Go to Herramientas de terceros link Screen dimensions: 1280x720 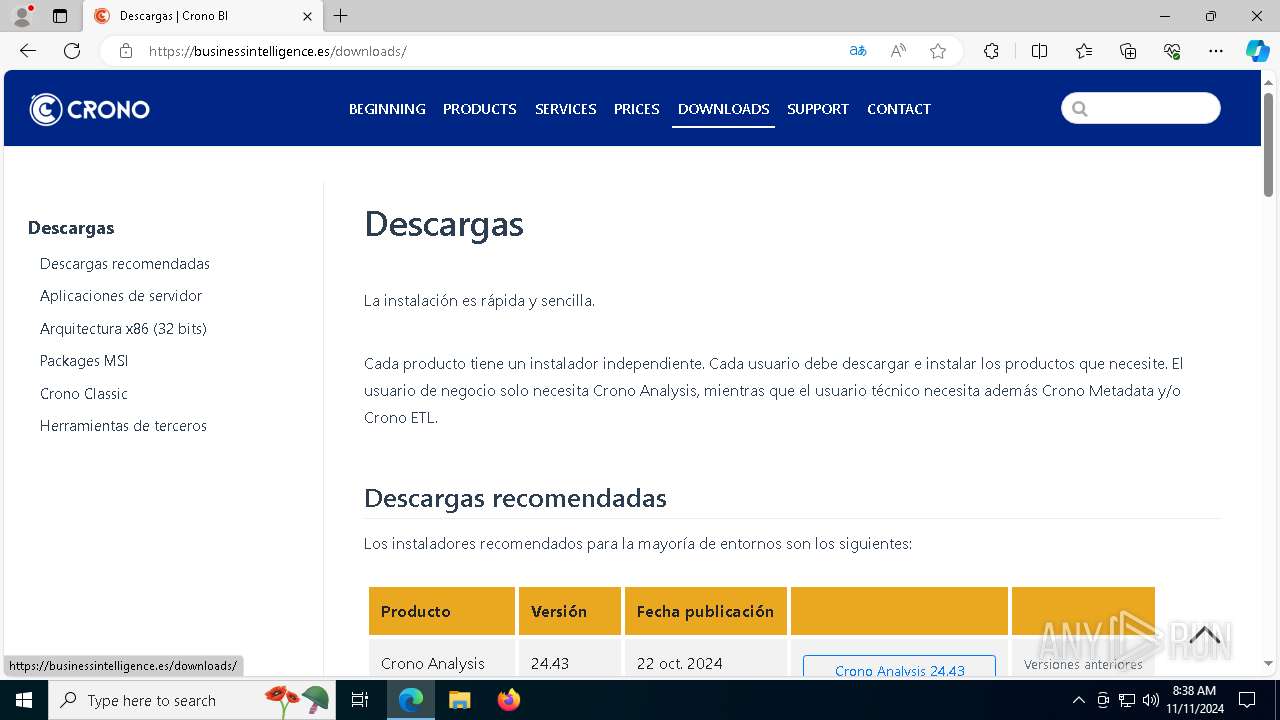click(x=123, y=426)
